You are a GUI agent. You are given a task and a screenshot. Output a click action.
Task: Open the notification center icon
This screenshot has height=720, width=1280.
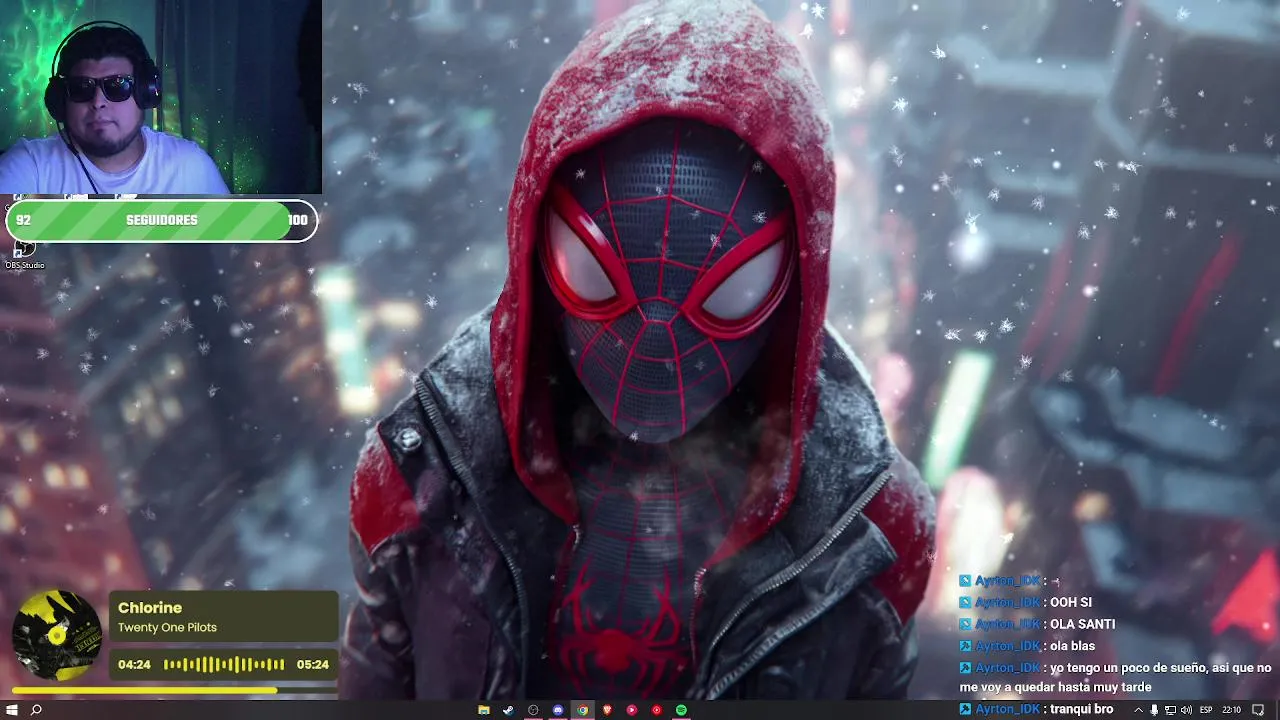[x=1259, y=710]
